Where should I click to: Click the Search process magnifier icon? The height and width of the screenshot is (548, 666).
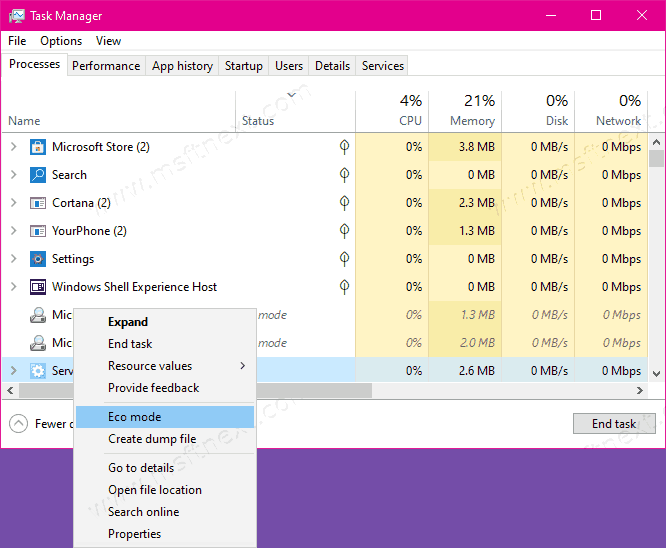(x=38, y=175)
